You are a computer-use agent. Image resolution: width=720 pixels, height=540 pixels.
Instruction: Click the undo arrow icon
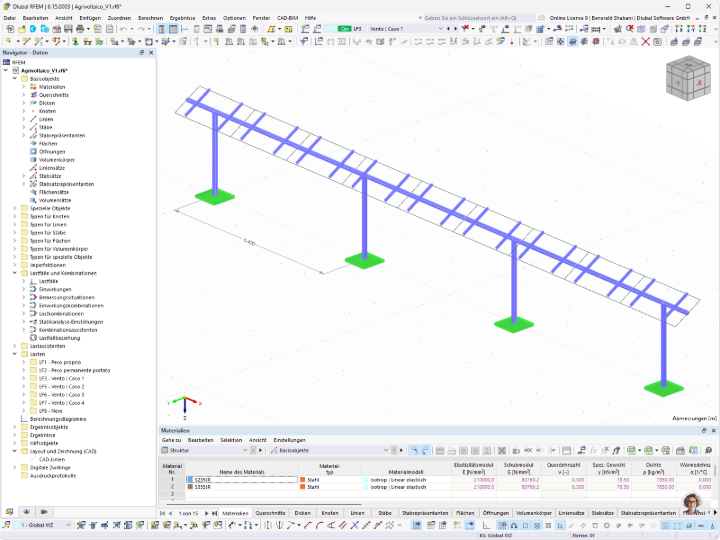tap(124, 29)
